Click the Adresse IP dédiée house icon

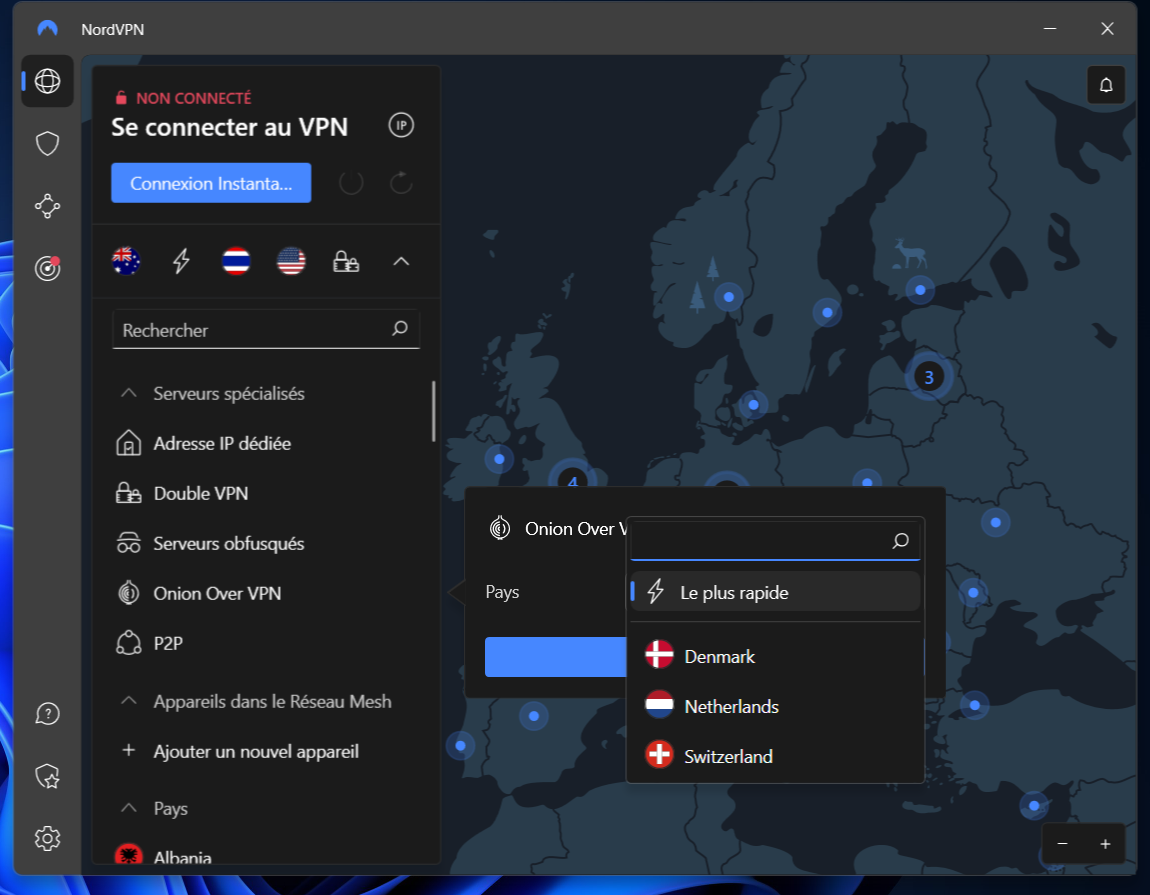pyautogui.click(x=128, y=443)
